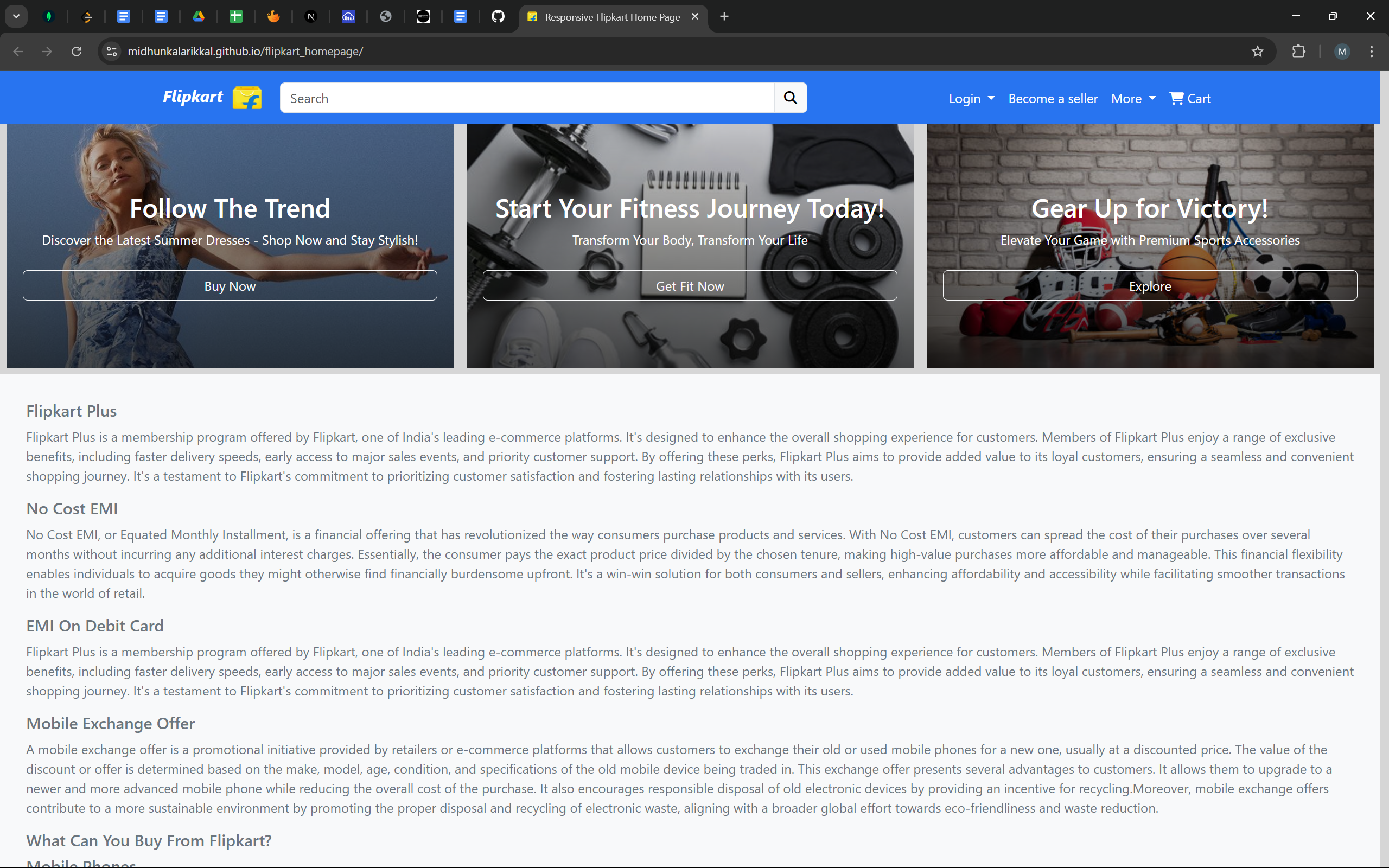Open the Cart link
Image resolution: width=1389 pixels, height=868 pixels.
pyautogui.click(x=1190, y=99)
